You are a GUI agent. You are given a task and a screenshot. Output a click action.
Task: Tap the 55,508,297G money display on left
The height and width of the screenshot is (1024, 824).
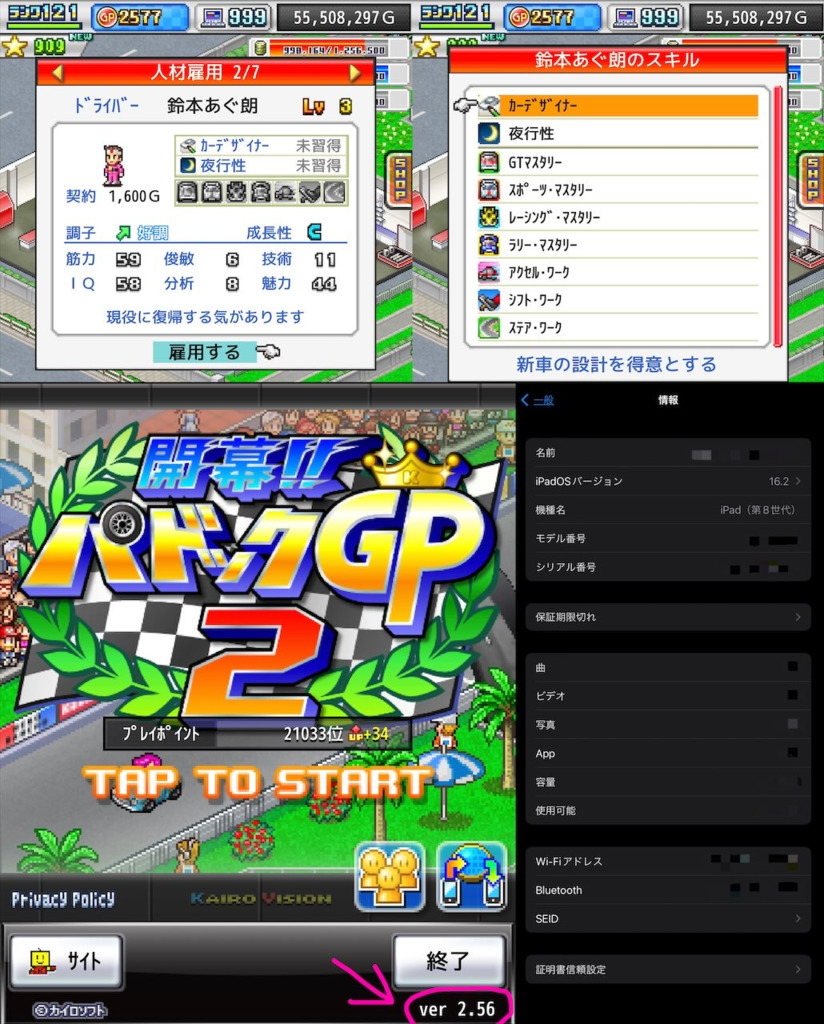pos(343,17)
